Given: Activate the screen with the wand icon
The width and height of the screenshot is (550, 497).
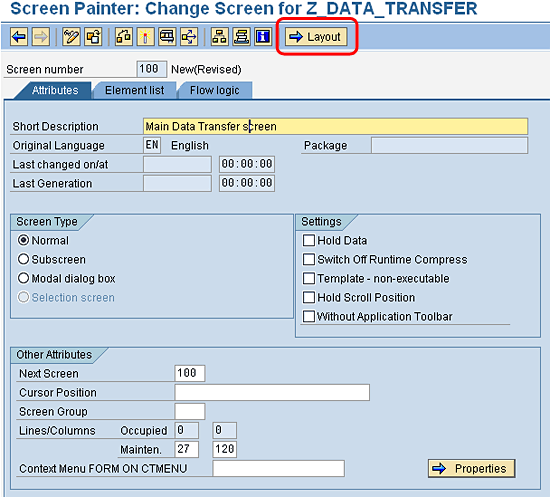Looking at the screenshot, I should (x=146, y=37).
